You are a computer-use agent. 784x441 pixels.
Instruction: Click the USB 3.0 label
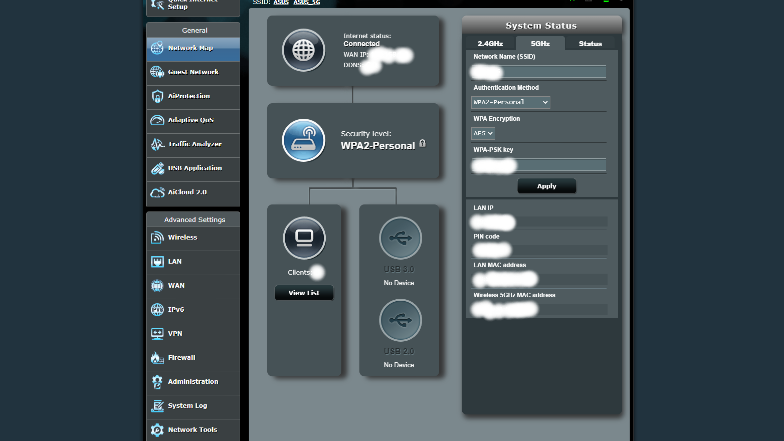[x=399, y=269]
